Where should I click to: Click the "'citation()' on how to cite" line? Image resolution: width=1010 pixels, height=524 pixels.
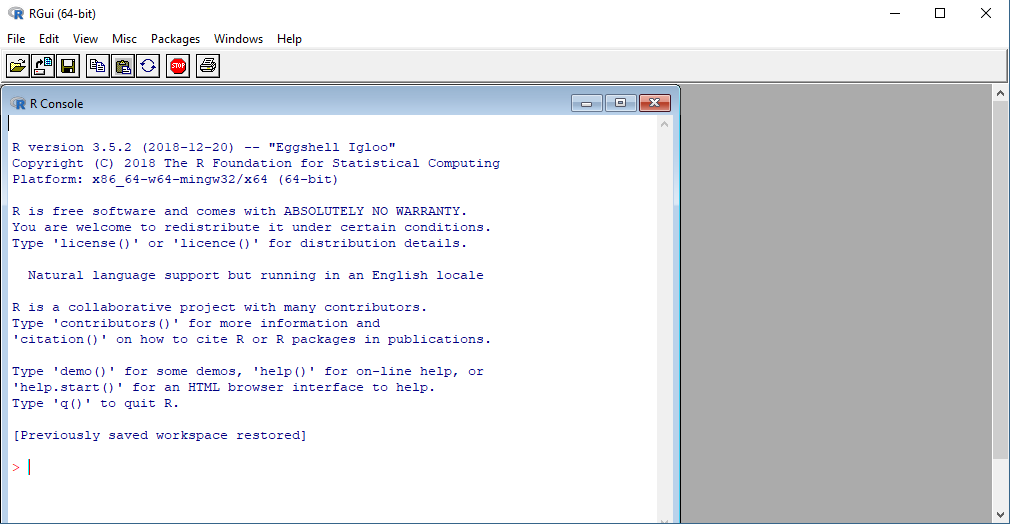pos(251,340)
